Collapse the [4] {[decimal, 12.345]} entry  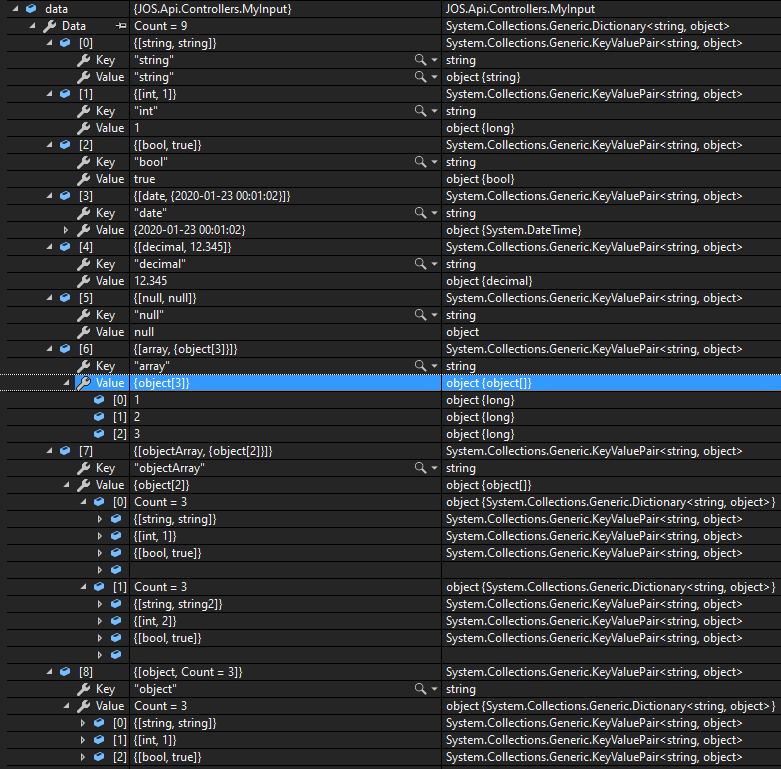coord(49,247)
